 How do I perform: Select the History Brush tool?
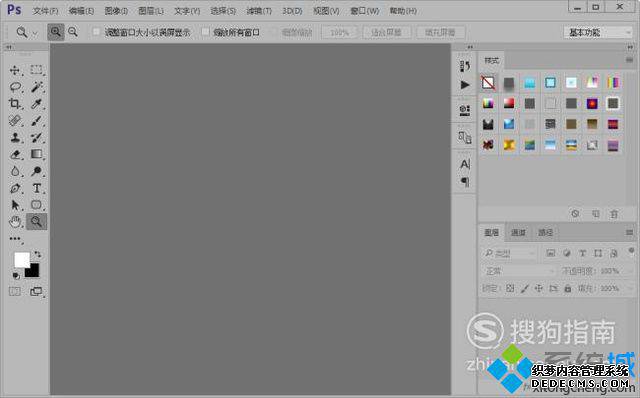tap(36, 138)
